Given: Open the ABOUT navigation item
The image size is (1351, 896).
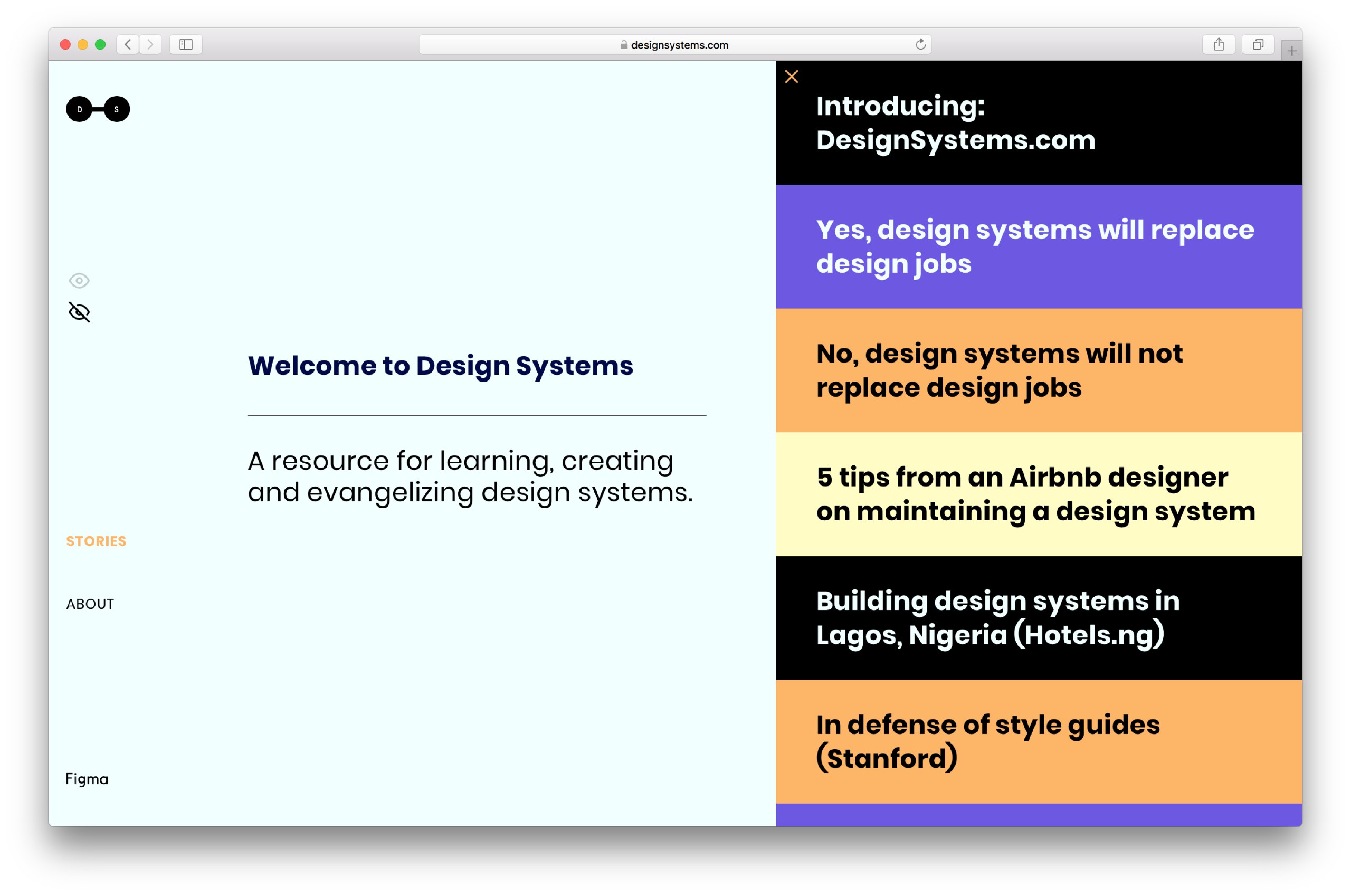Looking at the screenshot, I should [90, 604].
